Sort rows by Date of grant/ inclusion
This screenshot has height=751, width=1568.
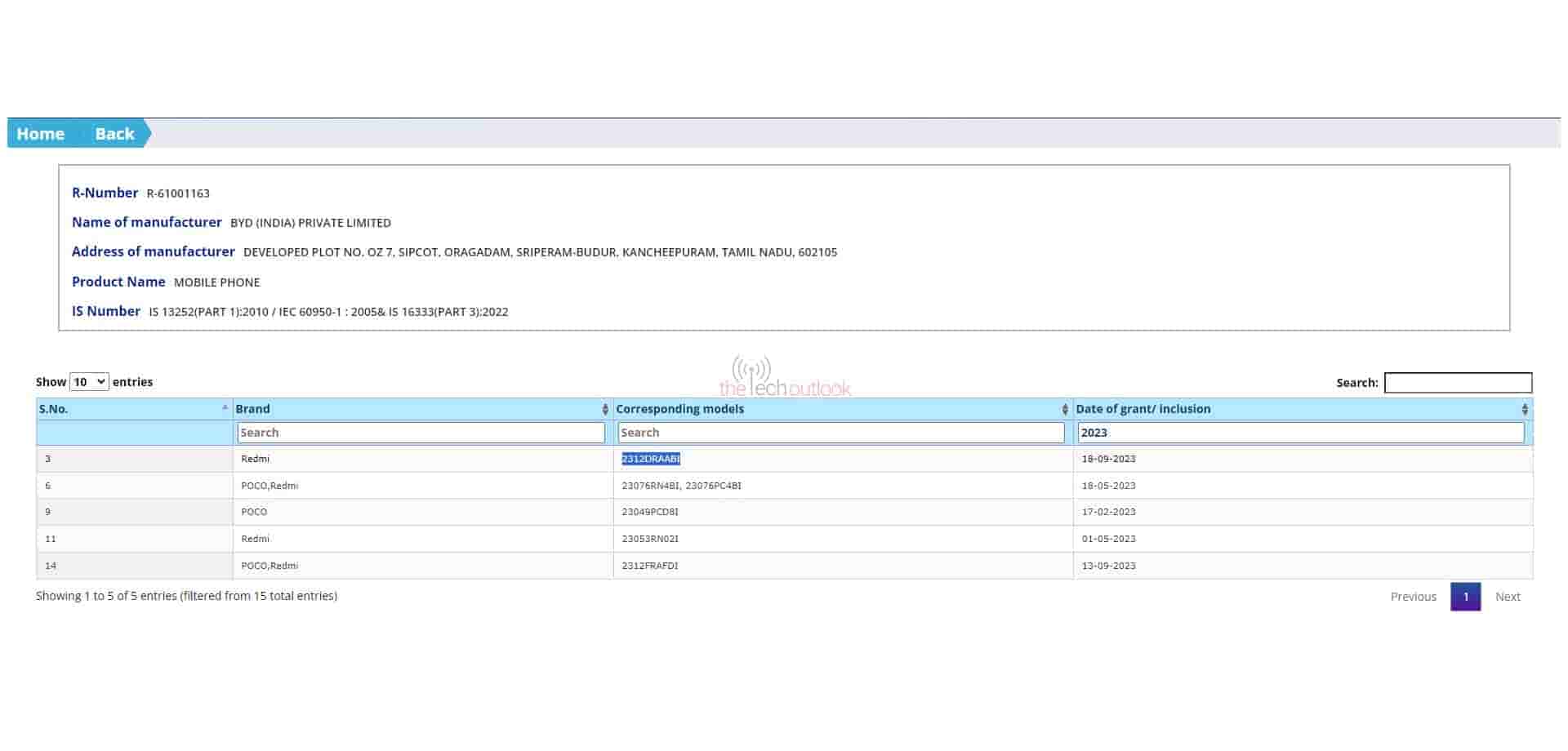click(x=1143, y=408)
